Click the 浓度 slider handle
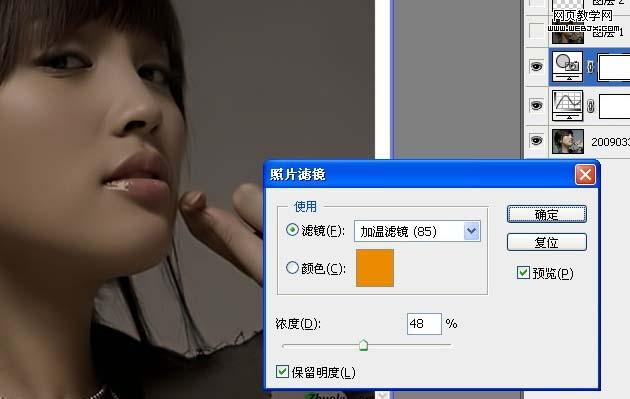 [x=363, y=345]
